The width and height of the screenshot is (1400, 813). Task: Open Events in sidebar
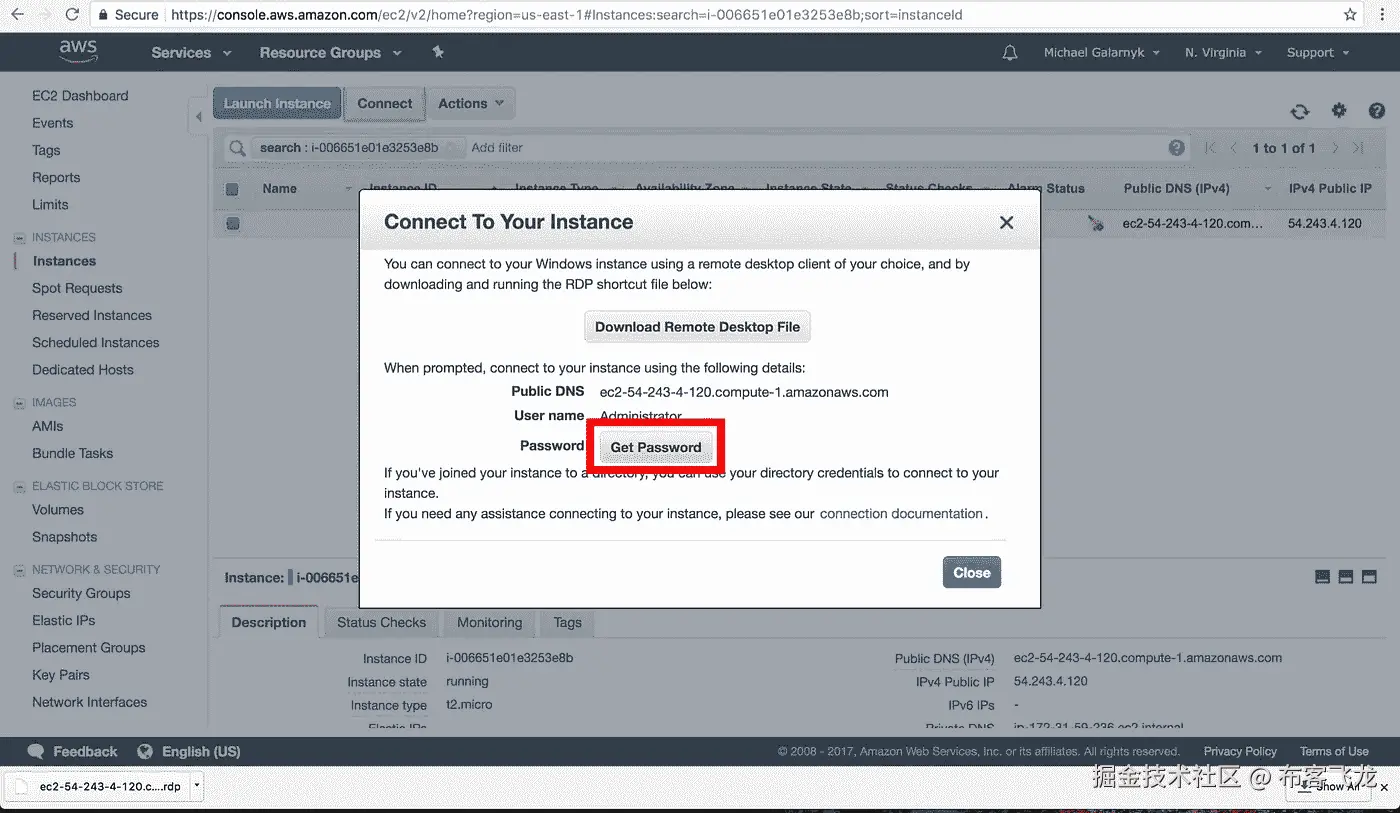(52, 123)
